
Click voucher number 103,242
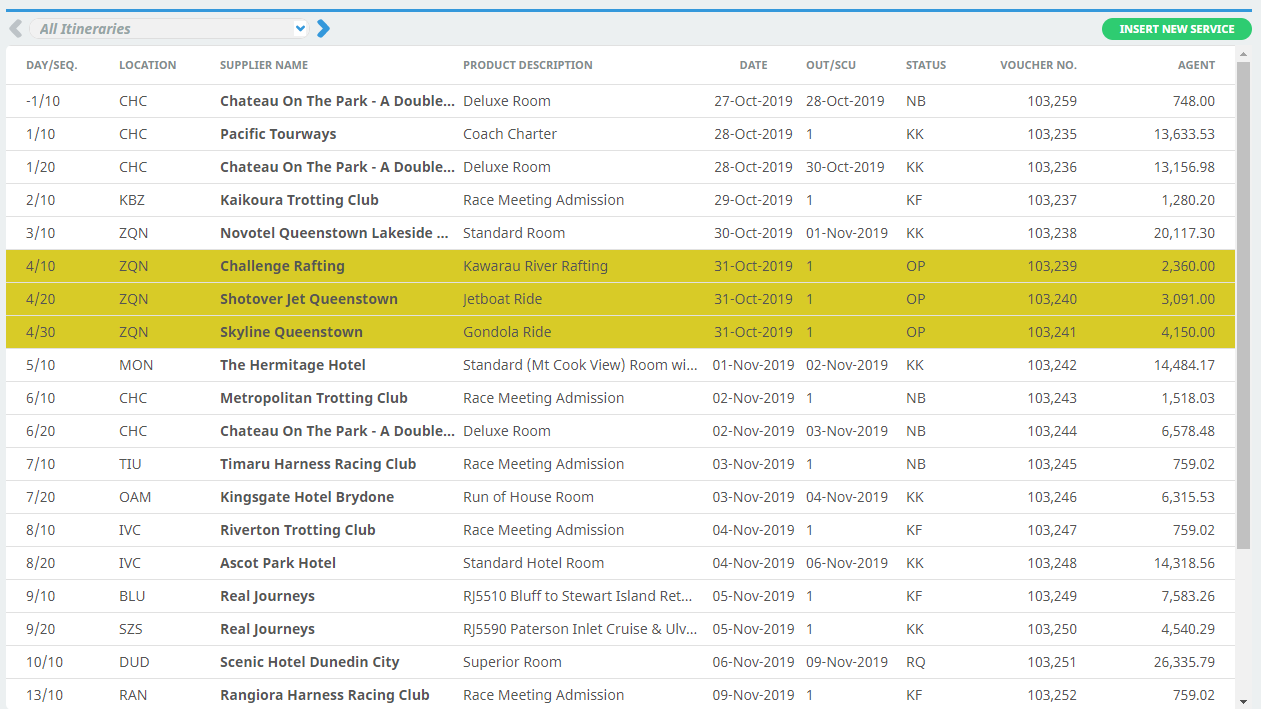tap(1052, 365)
